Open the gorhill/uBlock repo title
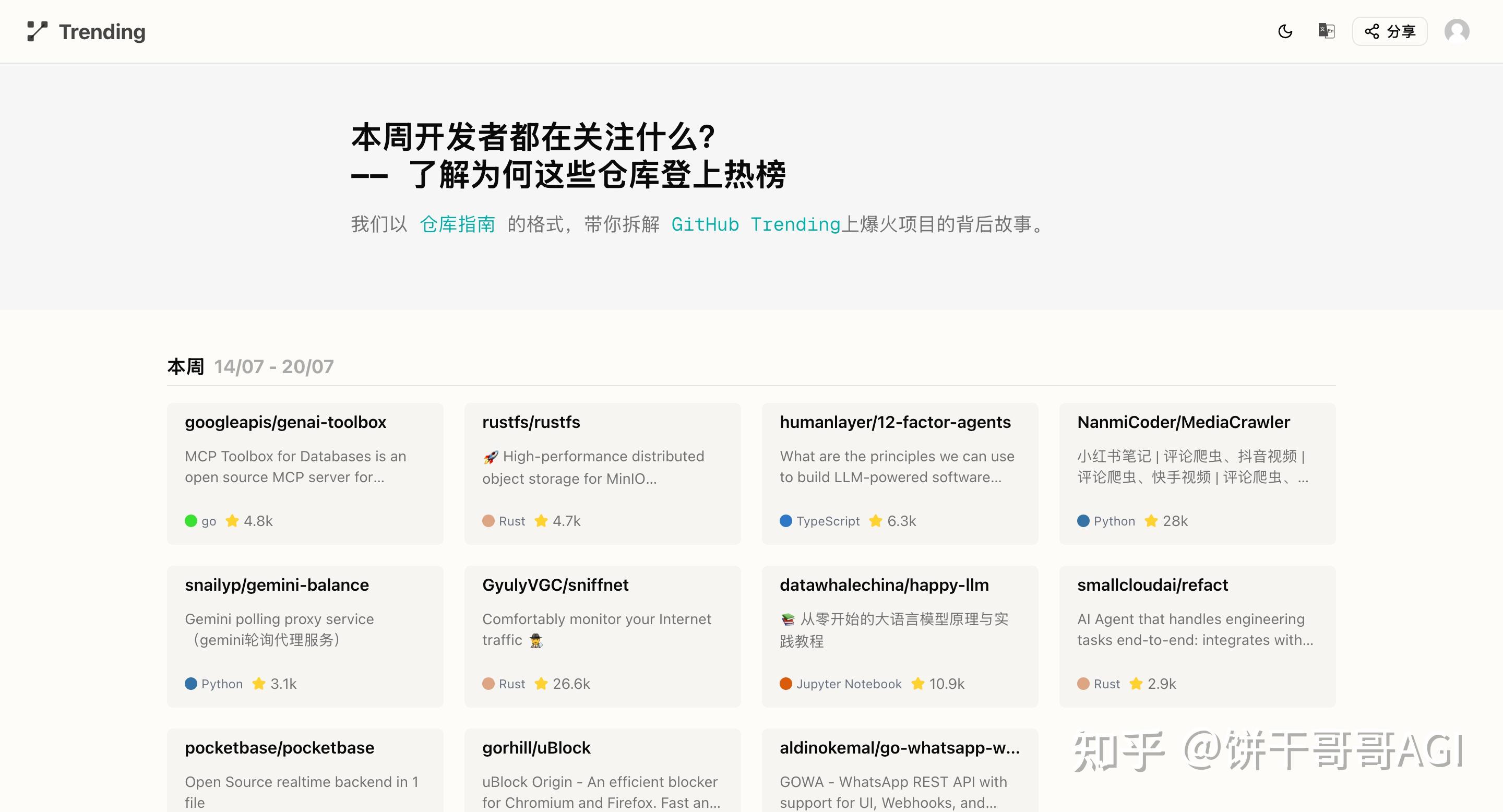 [536, 747]
